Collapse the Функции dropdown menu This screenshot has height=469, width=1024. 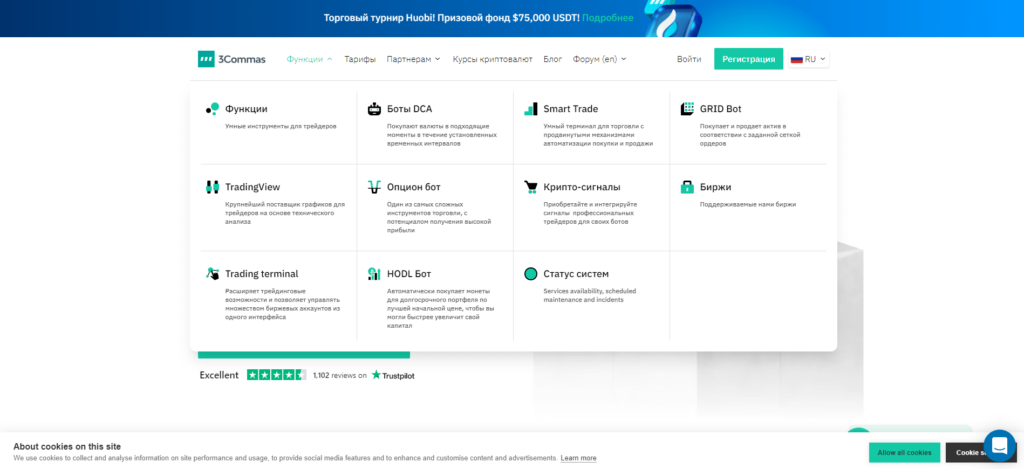pyautogui.click(x=309, y=59)
